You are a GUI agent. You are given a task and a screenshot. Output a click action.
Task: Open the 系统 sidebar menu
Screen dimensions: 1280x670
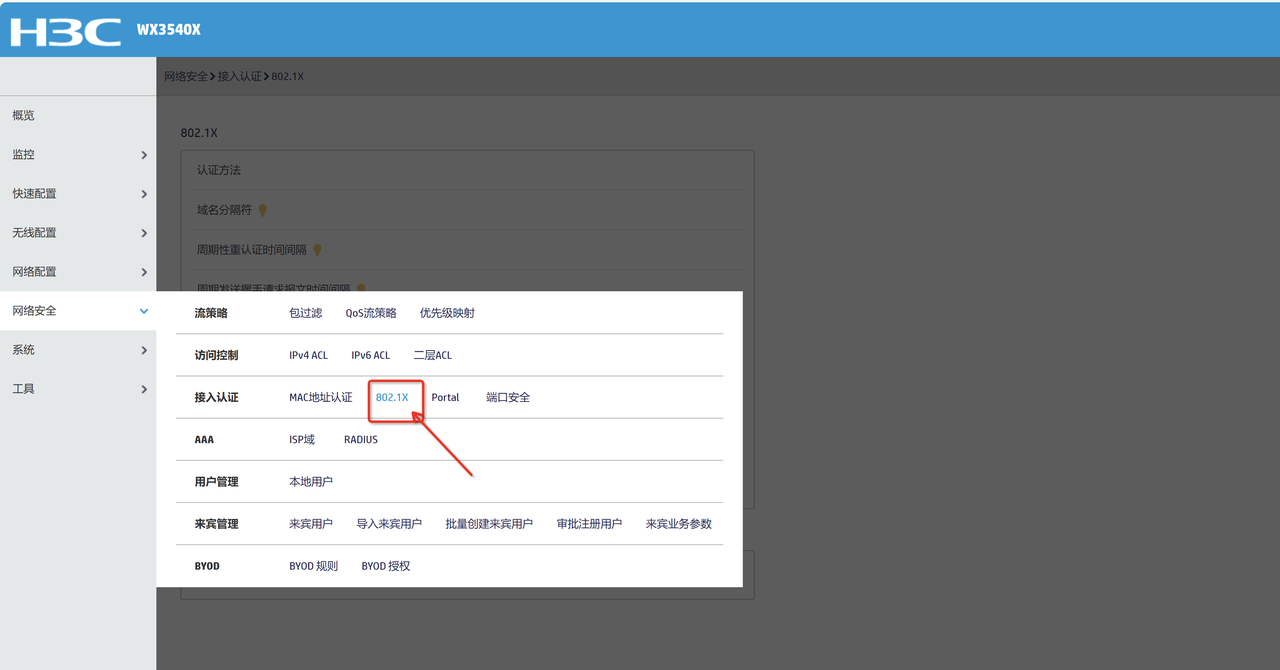pos(78,350)
